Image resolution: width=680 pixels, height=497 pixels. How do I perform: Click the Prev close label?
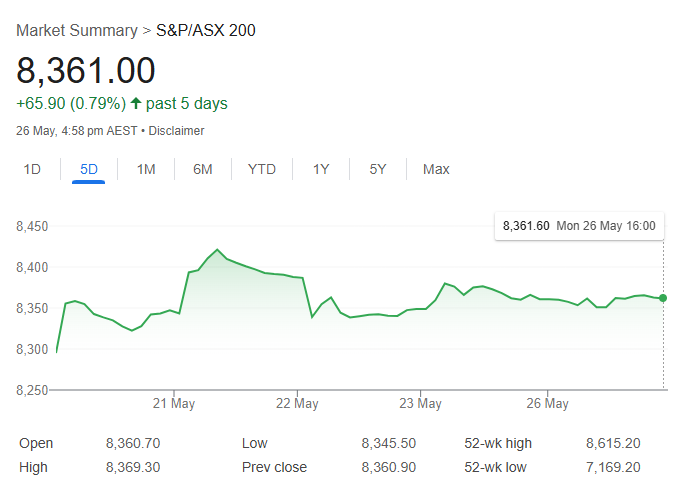coord(275,467)
